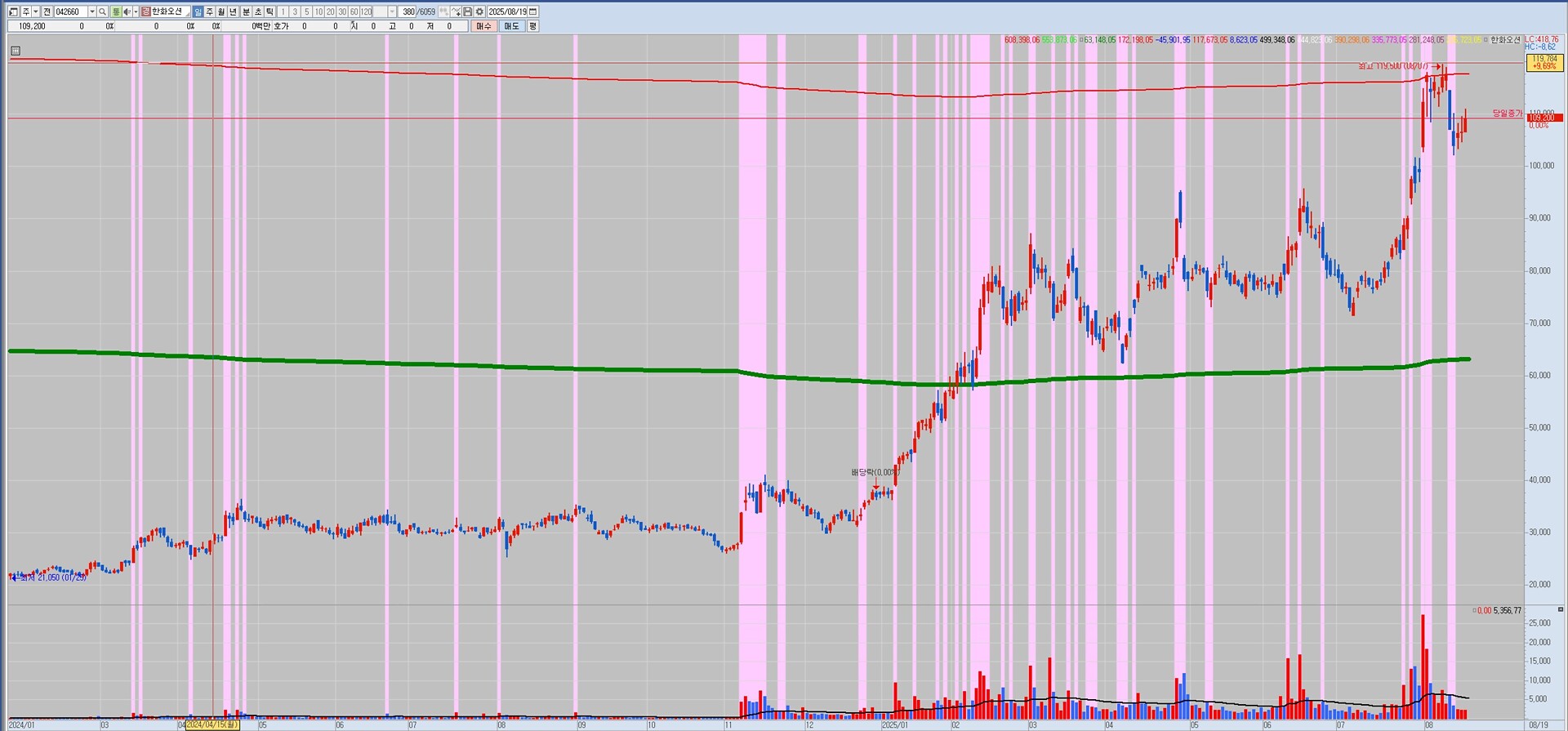The image size is (1568, 731).
Task: Click the 한화오션 legend label at chart top-right
Action: tap(1506, 40)
